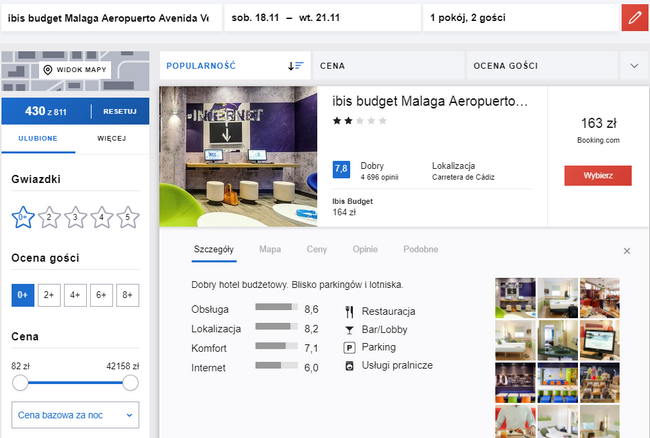Open the 'Cena bazowa za noc' dropdown
This screenshot has width=650, height=438.
(75, 414)
